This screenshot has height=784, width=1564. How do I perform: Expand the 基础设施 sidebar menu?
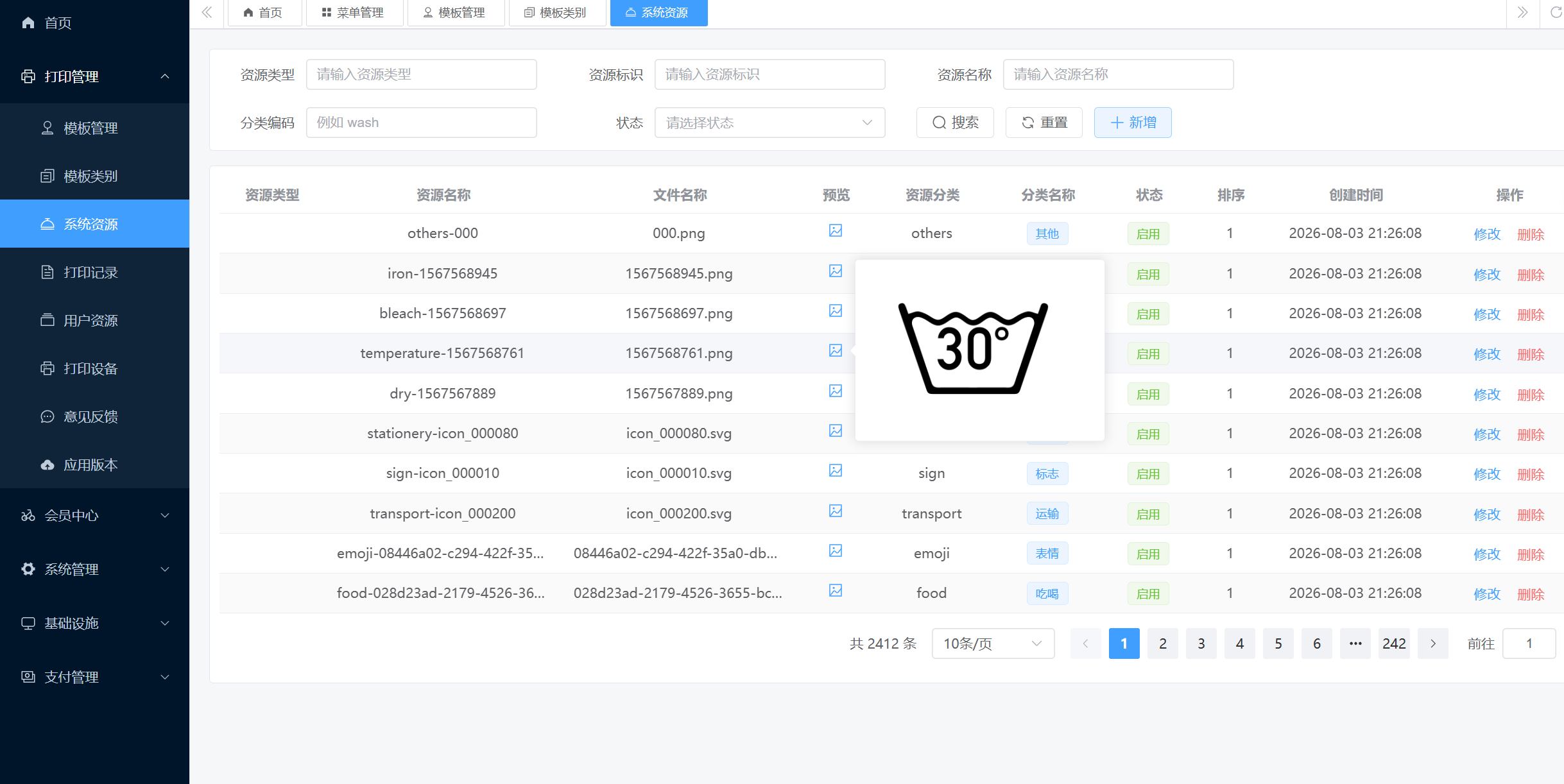(94, 623)
